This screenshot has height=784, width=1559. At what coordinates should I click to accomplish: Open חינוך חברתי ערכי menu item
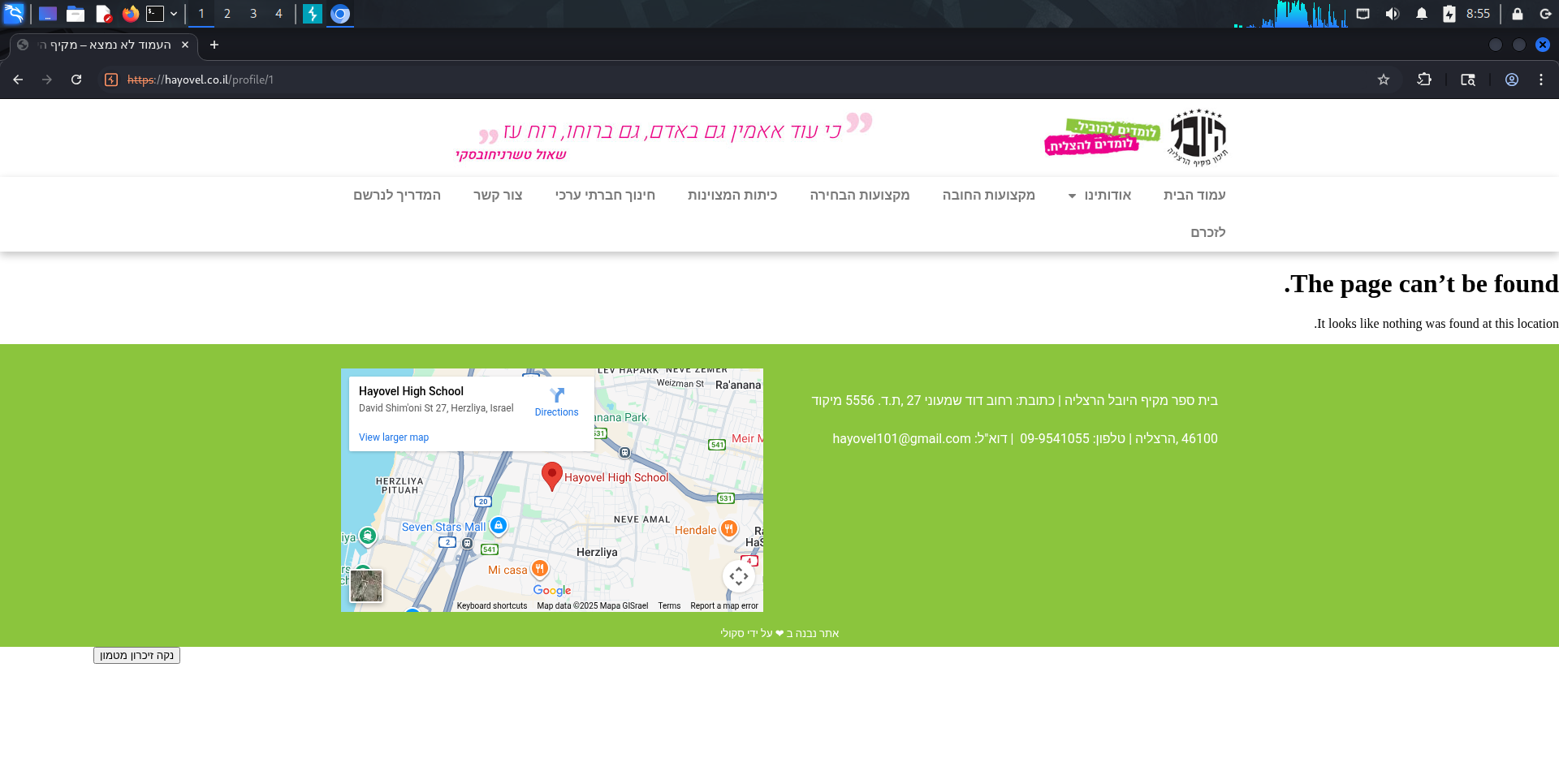(x=605, y=195)
